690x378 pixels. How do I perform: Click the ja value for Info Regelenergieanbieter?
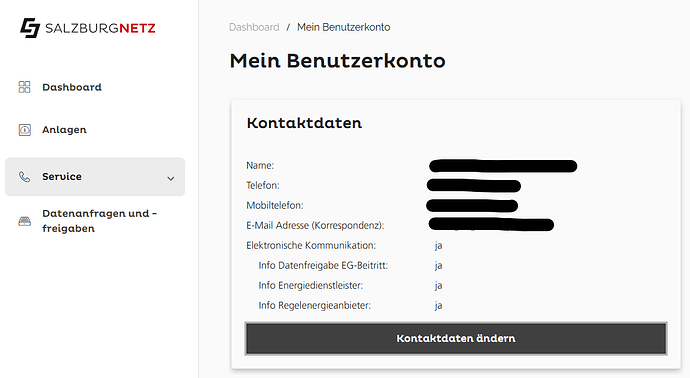pos(438,306)
